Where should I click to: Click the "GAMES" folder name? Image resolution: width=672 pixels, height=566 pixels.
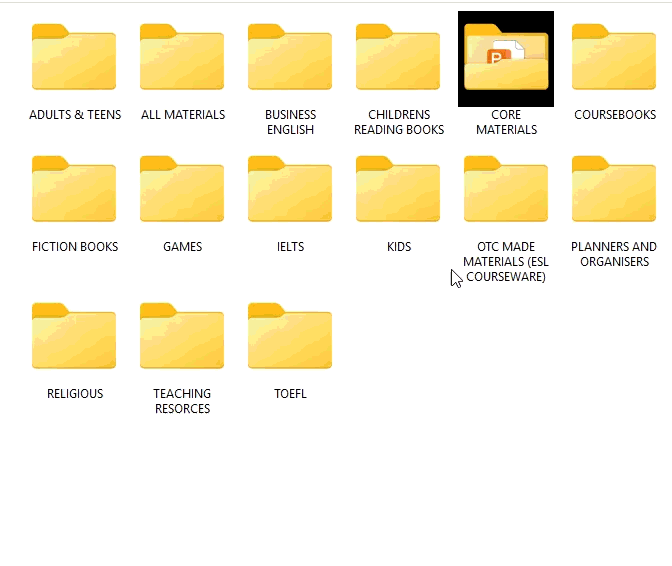183,247
